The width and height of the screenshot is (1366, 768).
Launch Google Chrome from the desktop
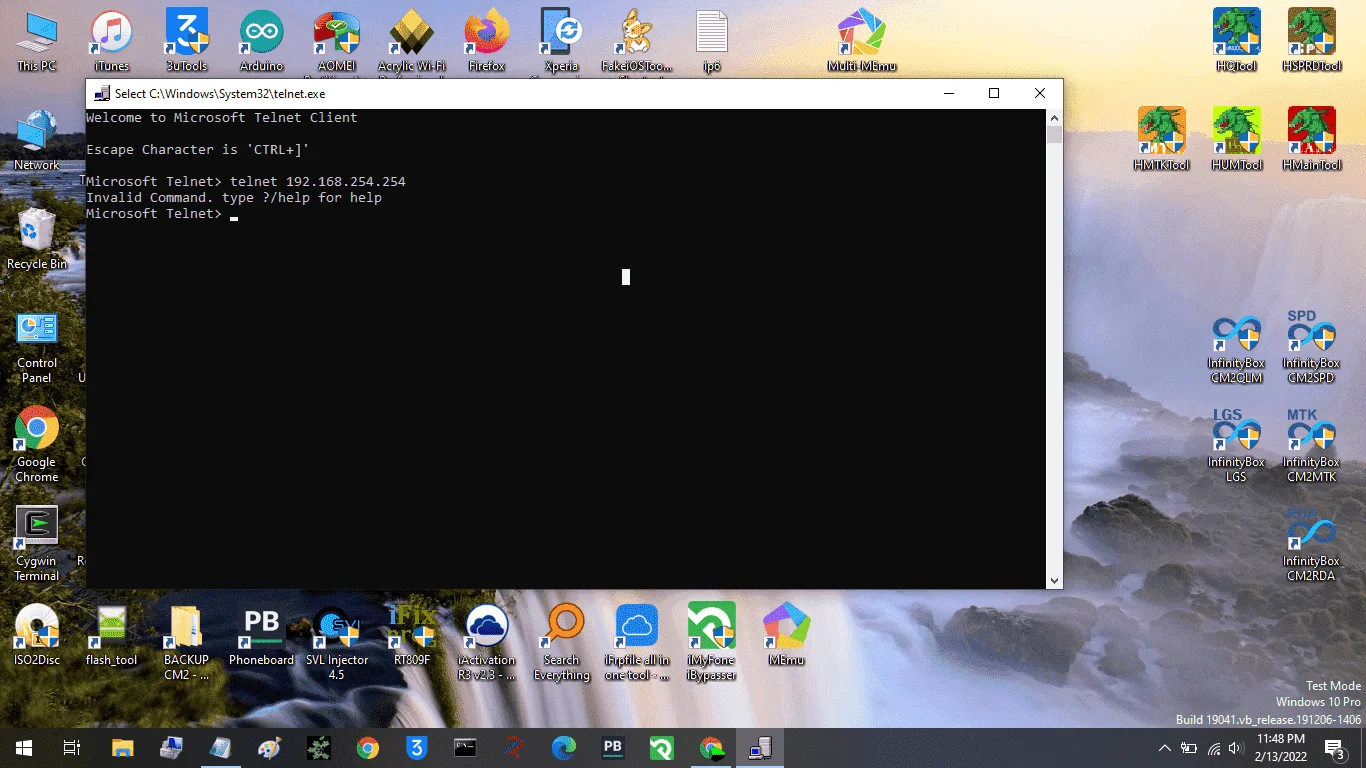pyautogui.click(x=37, y=445)
